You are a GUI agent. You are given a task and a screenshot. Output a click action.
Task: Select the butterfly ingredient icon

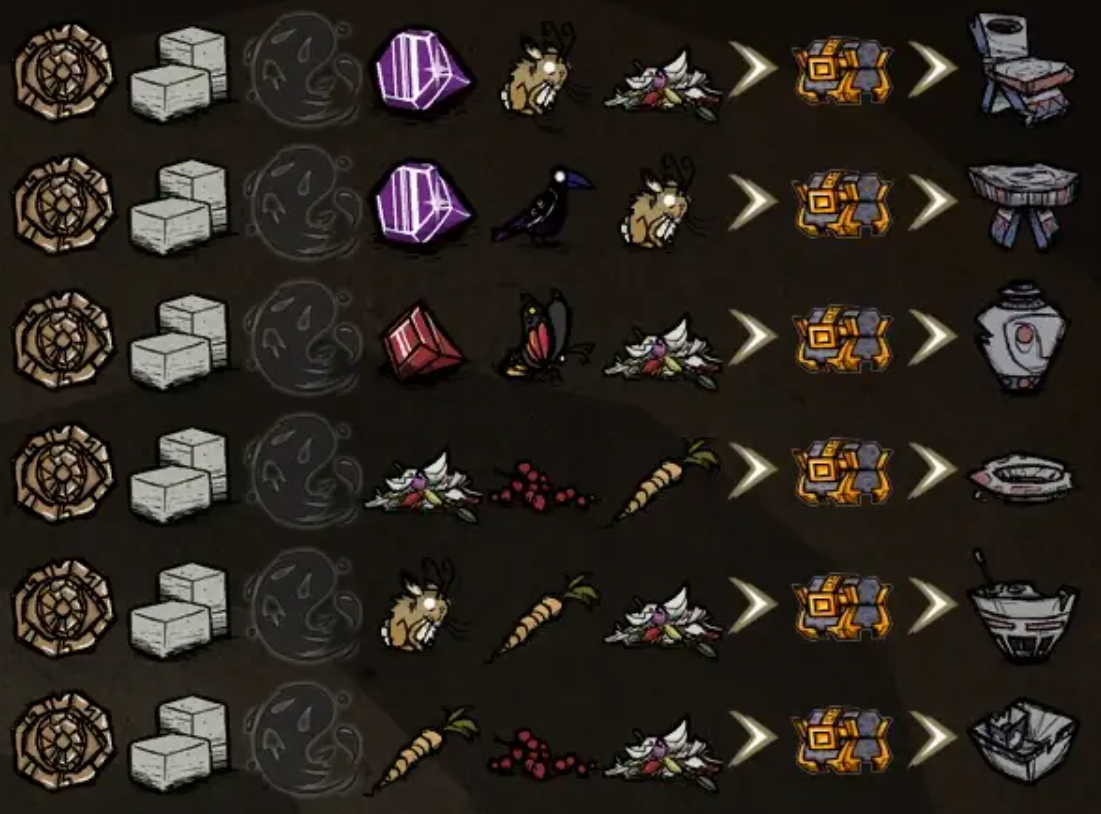(x=546, y=336)
